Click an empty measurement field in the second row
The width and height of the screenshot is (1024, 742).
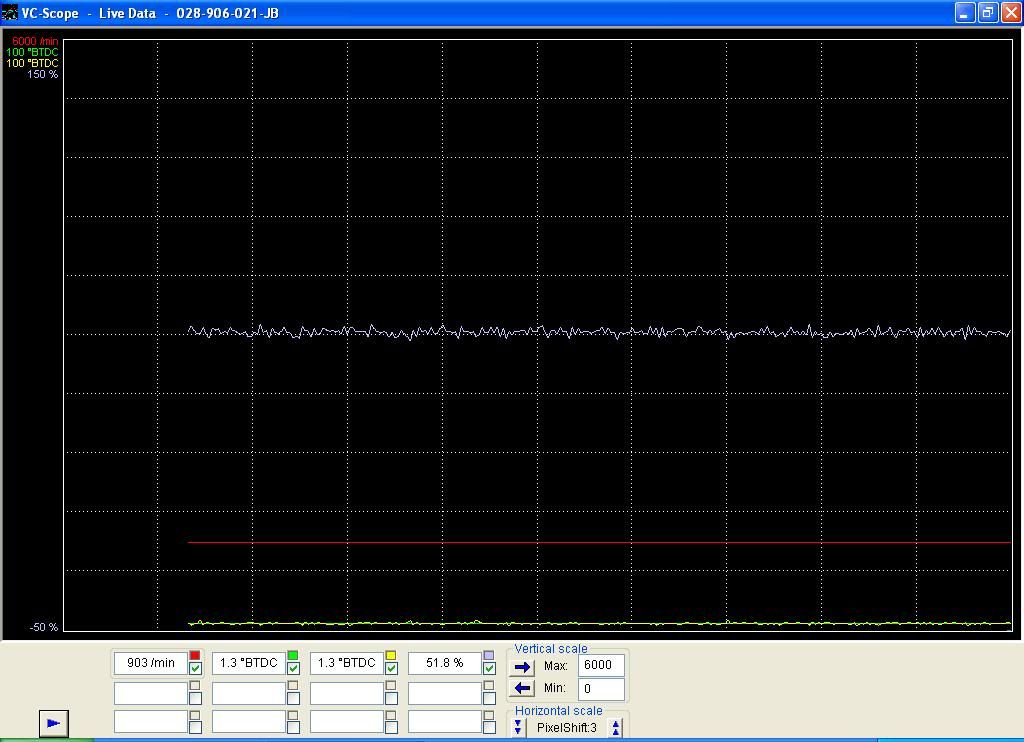point(150,691)
